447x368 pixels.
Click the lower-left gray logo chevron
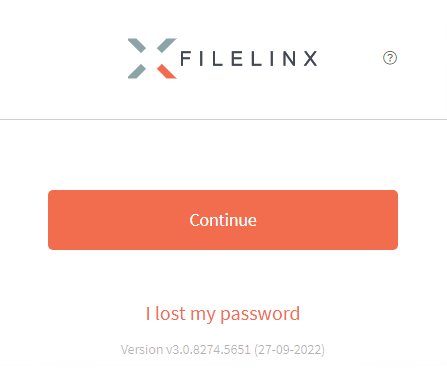point(137,71)
